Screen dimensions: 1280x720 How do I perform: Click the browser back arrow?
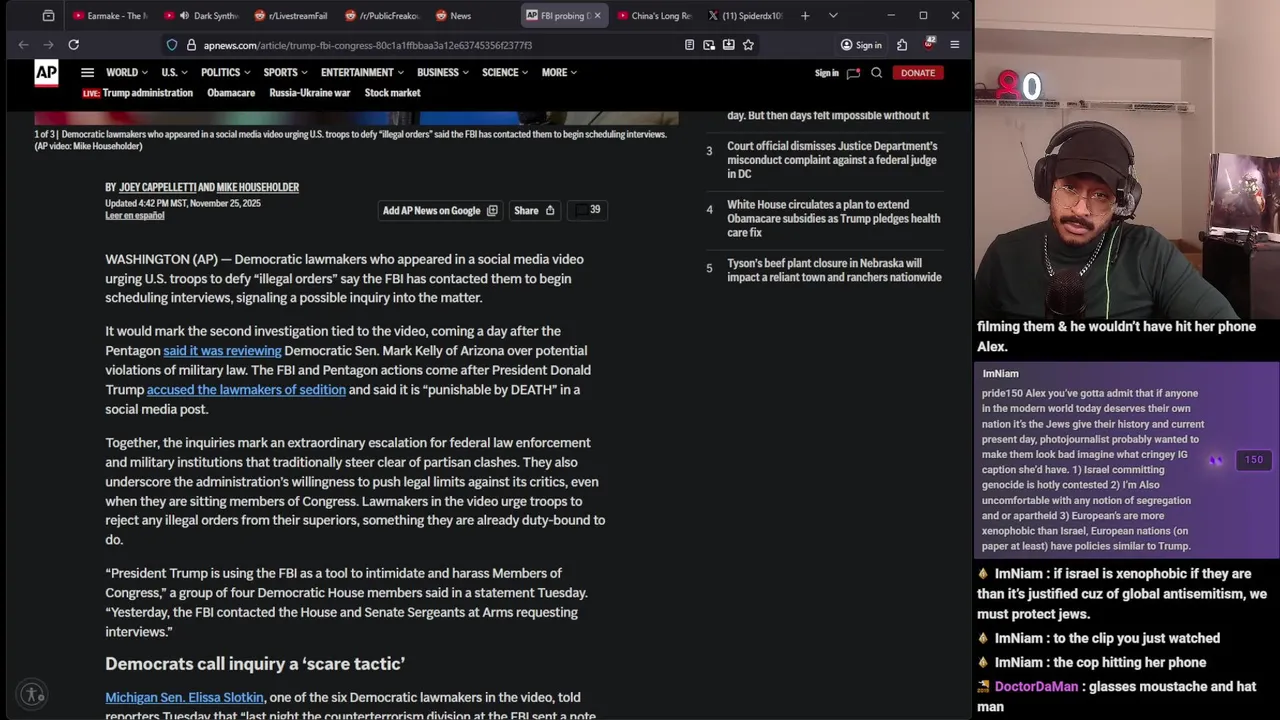coord(23,44)
